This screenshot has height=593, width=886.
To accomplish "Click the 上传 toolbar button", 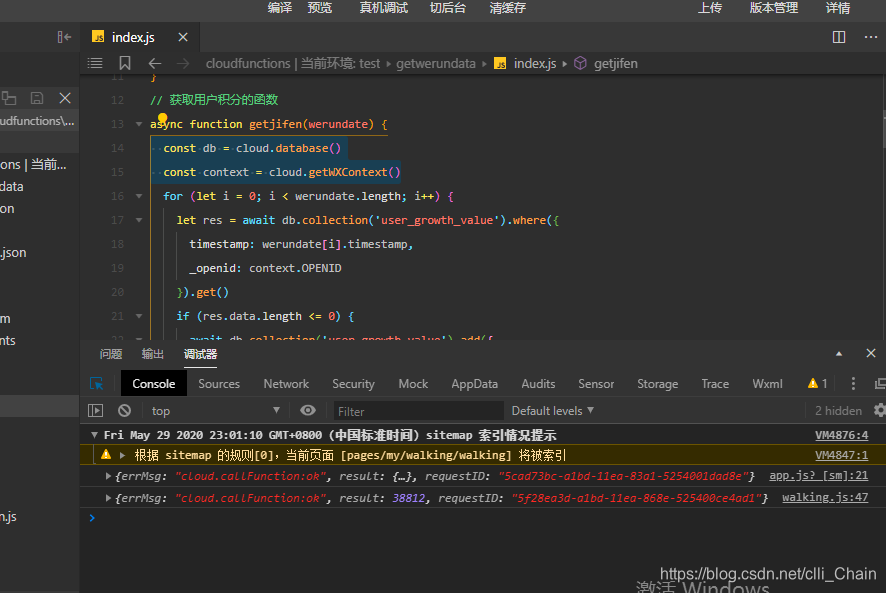I will [x=710, y=8].
